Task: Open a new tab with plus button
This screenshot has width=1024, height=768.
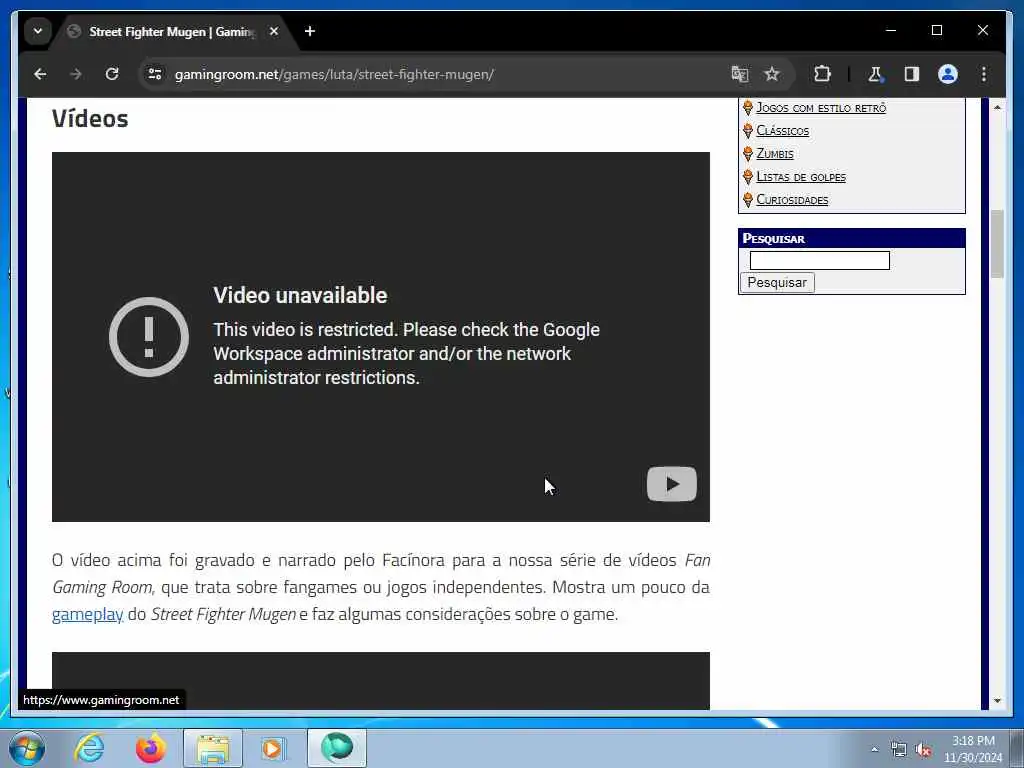Action: pos(310,31)
